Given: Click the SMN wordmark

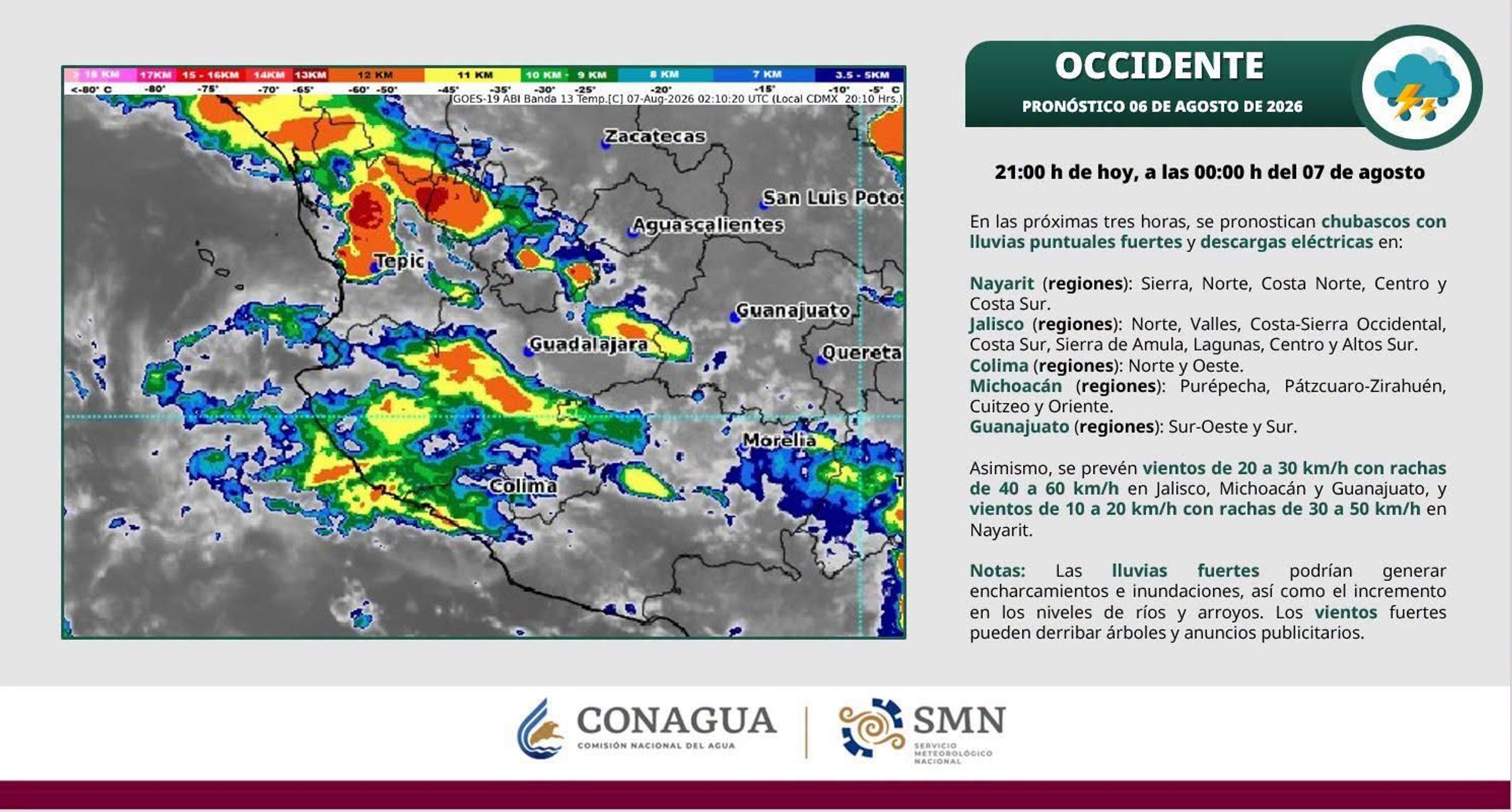Looking at the screenshot, I should 960,720.
